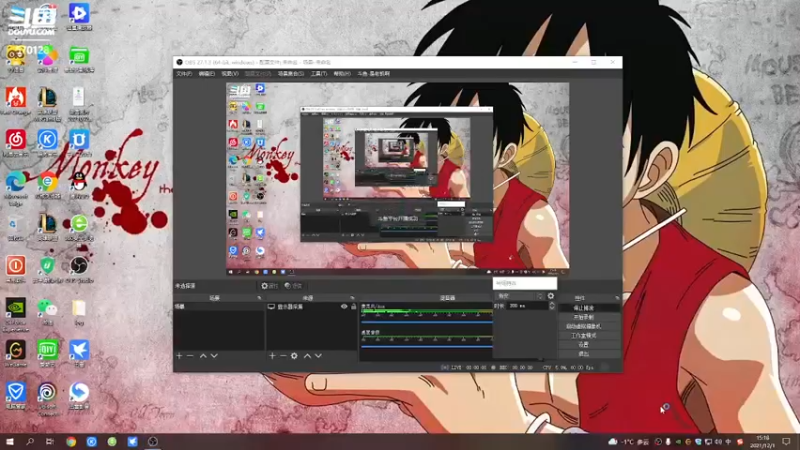The image size is (800, 450).
Task: Adjust the Mic/Aux volume slider
Action: click(427, 322)
